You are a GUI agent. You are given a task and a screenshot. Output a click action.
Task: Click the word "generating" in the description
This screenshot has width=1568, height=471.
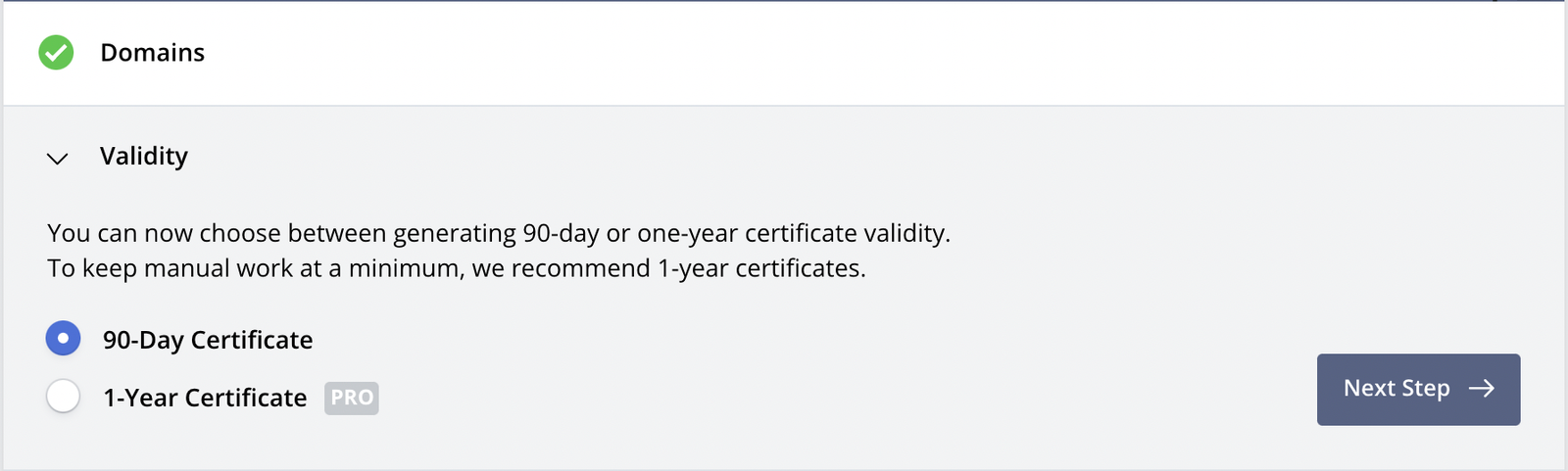click(455, 233)
